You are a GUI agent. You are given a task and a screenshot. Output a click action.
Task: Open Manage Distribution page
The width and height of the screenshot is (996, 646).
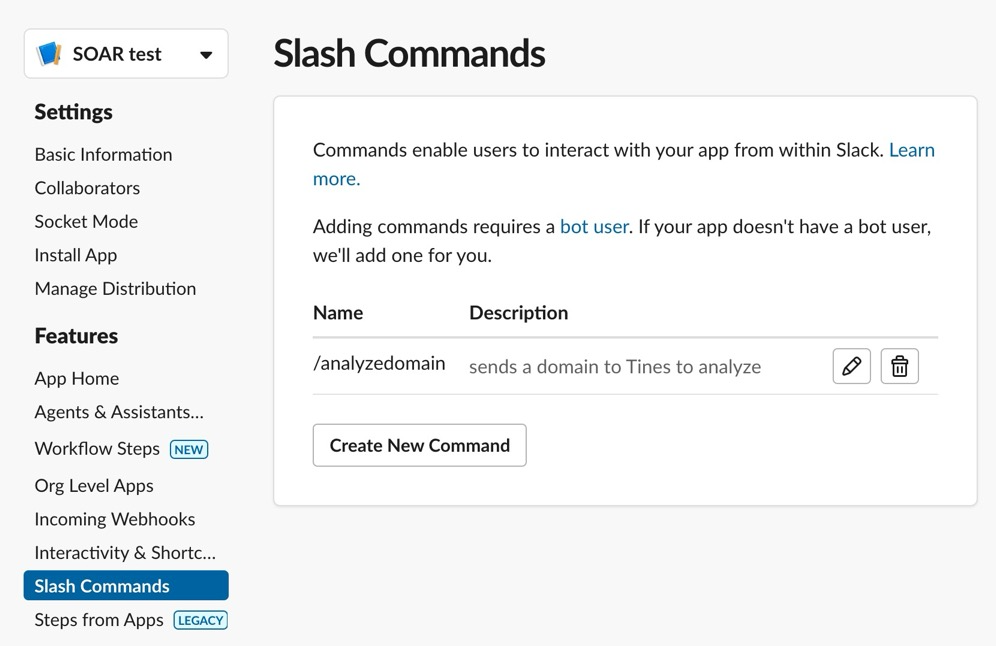click(115, 289)
